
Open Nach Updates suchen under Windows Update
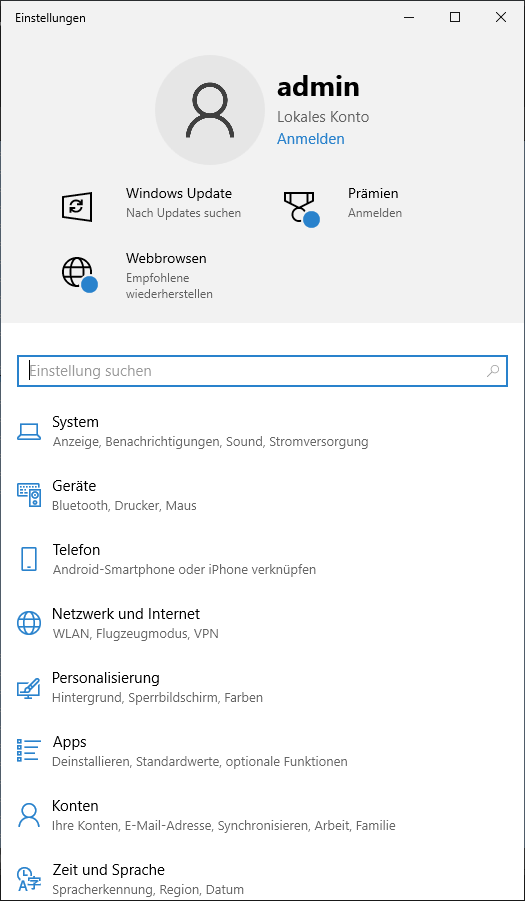point(183,213)
